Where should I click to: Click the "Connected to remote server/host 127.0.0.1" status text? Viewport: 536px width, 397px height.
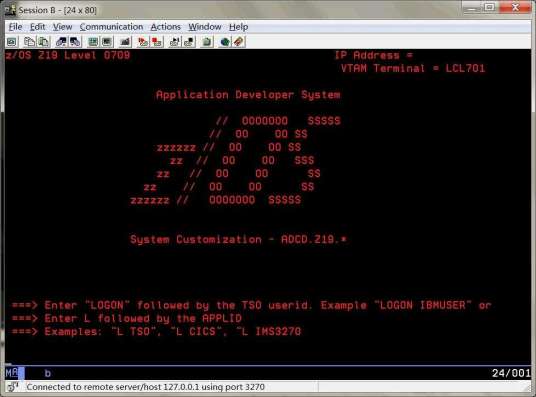pyautogui.click(x=146, y=387)
